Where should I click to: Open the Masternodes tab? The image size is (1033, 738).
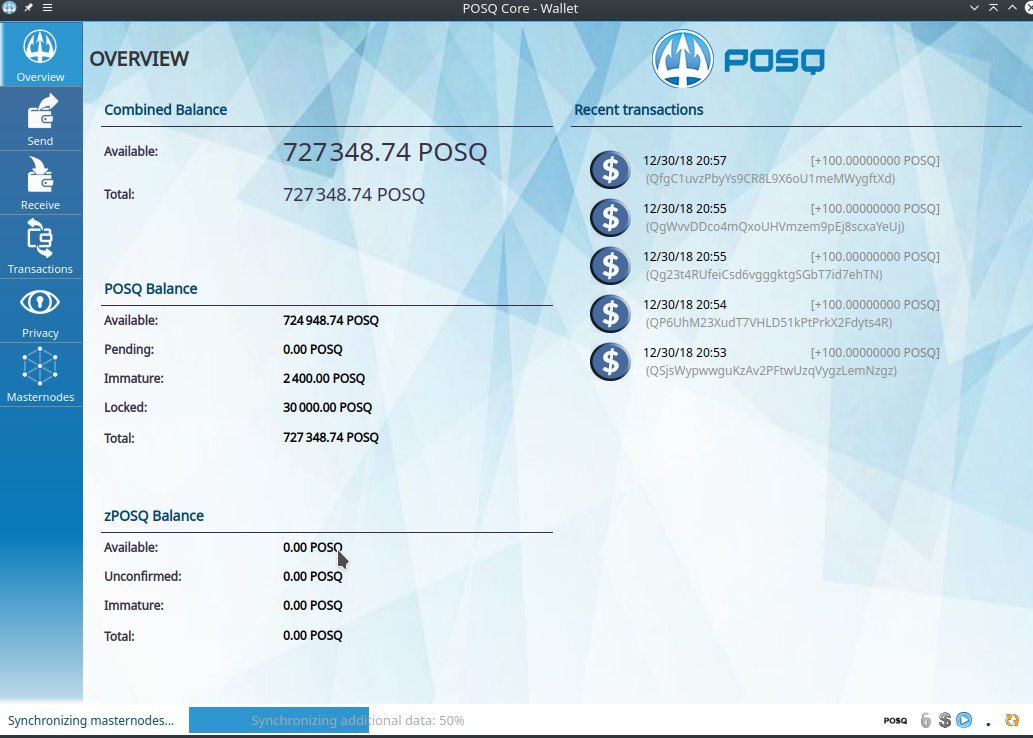[x=40, y=375]
